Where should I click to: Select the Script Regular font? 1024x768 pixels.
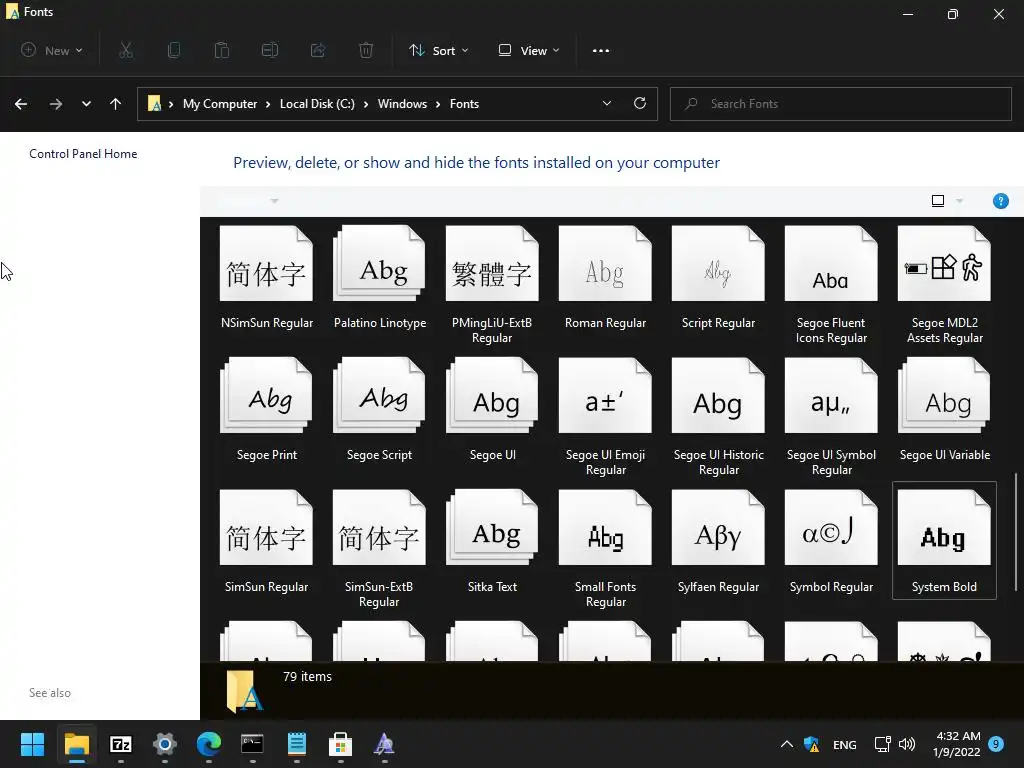point(718,278)
